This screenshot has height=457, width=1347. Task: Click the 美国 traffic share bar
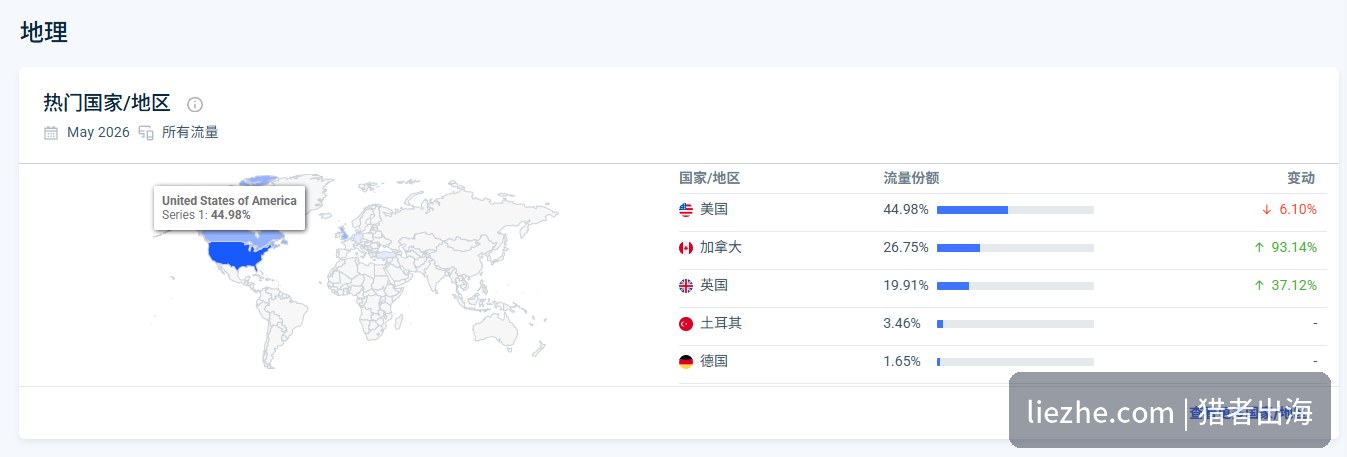[1015, 210]
